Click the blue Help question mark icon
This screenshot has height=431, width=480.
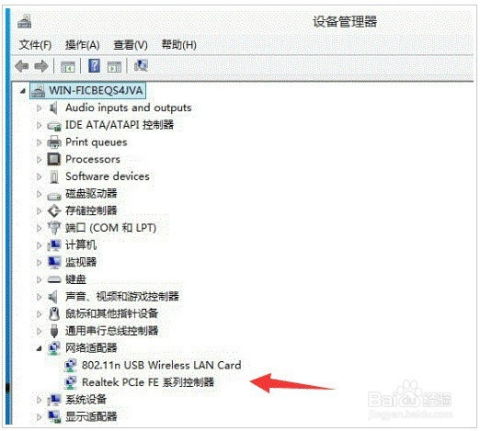[94, 66]
